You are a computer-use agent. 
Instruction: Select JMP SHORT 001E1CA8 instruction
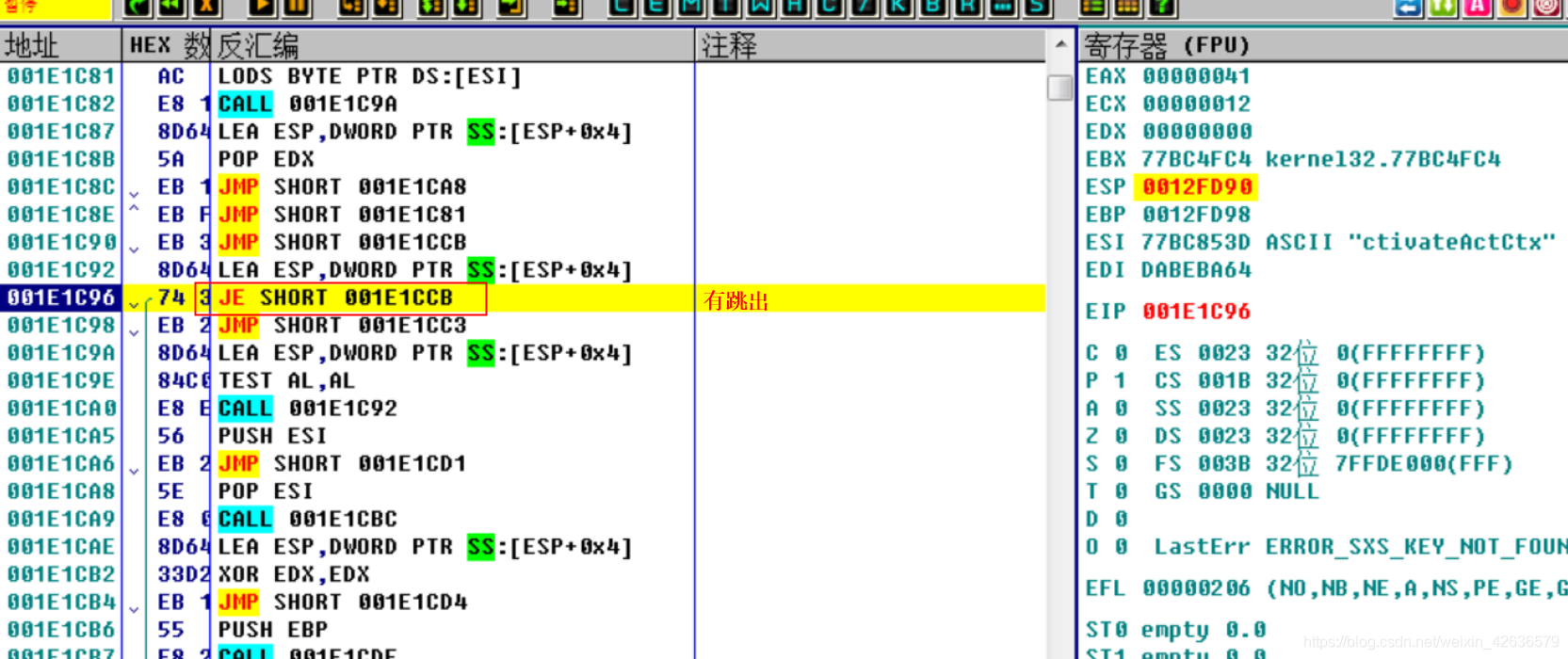pos(343,186)
